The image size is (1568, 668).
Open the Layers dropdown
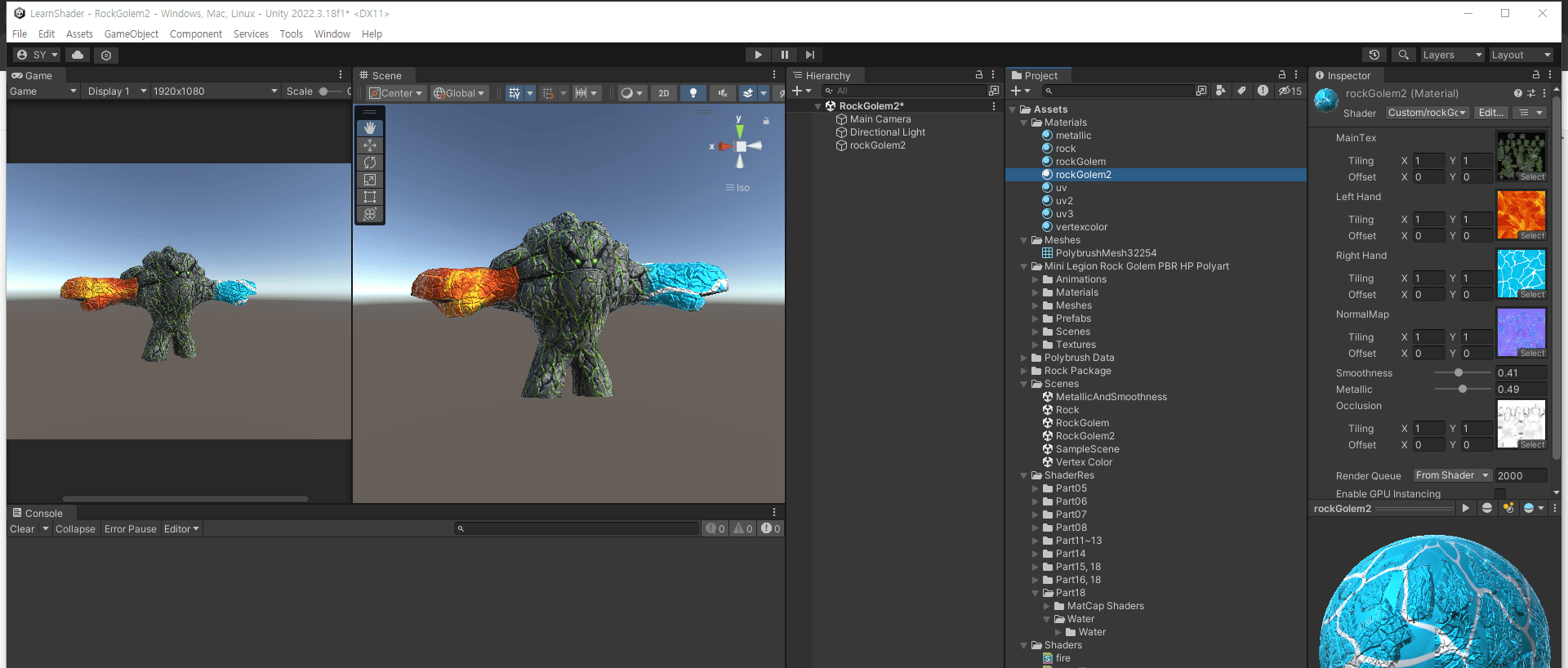point(1452,55)
